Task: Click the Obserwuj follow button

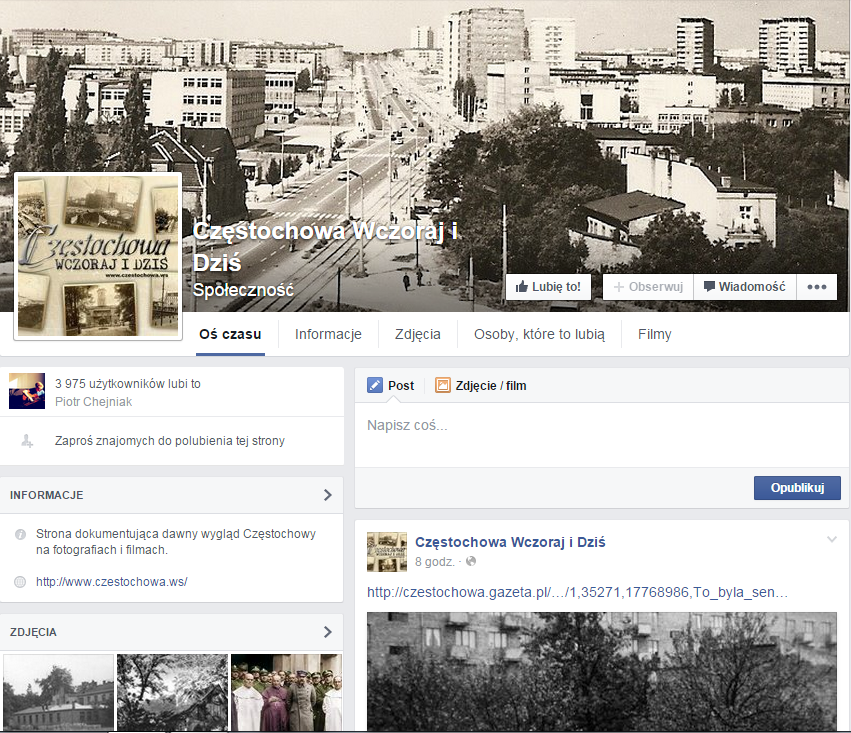Action: point(648,287)
